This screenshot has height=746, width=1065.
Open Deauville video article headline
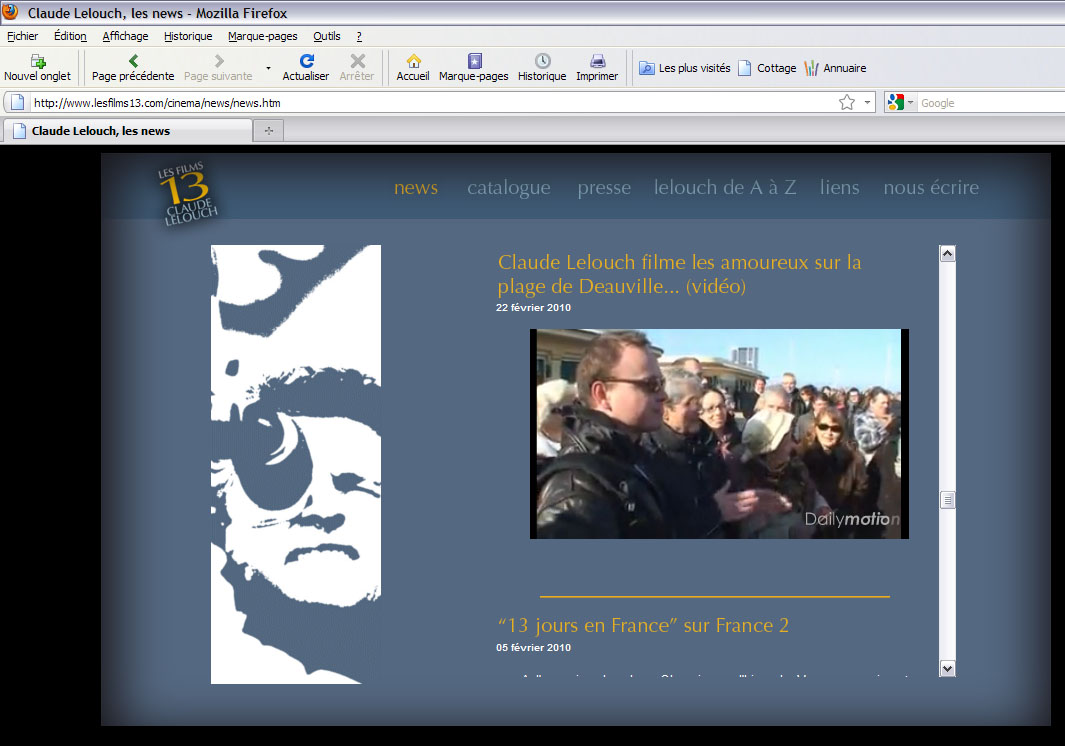[679, 274]
